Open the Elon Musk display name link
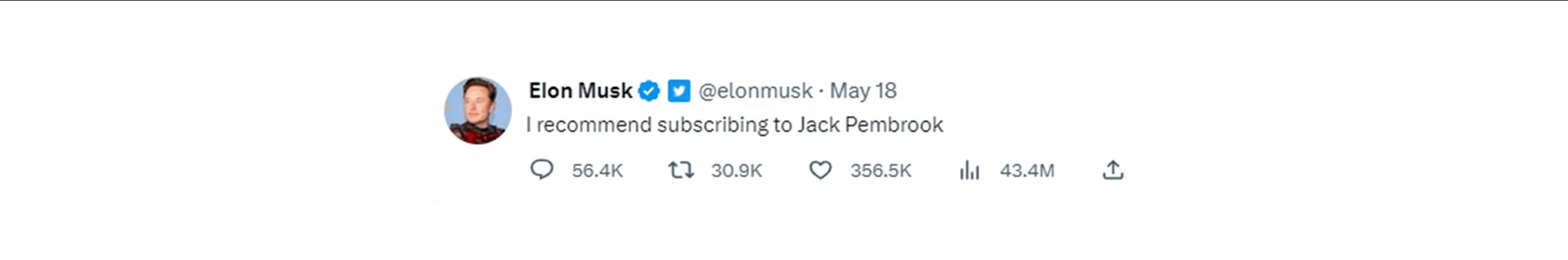 [x=580, y=91]
